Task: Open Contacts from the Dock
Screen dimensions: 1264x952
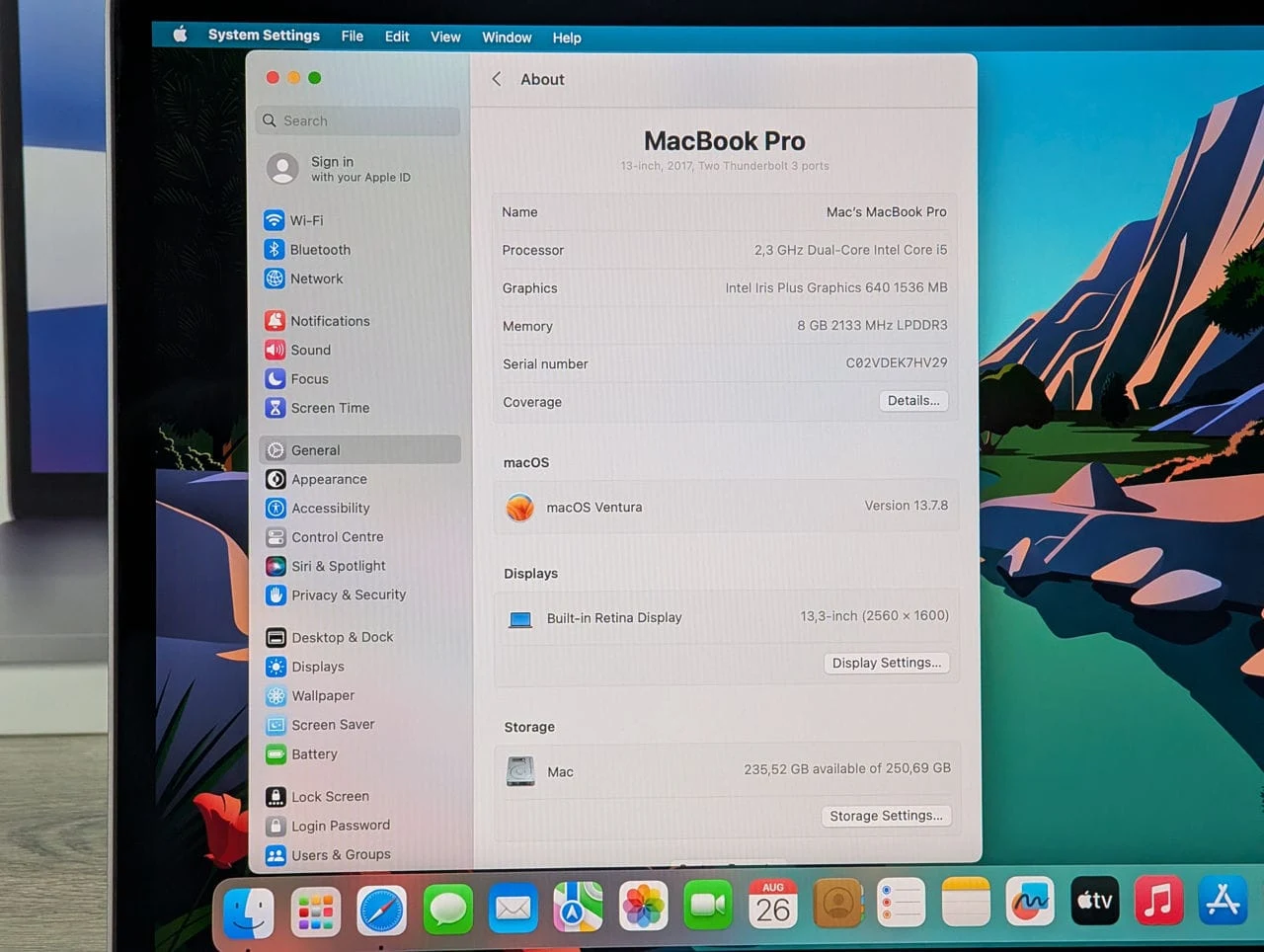Action: [x=838, y=903]
